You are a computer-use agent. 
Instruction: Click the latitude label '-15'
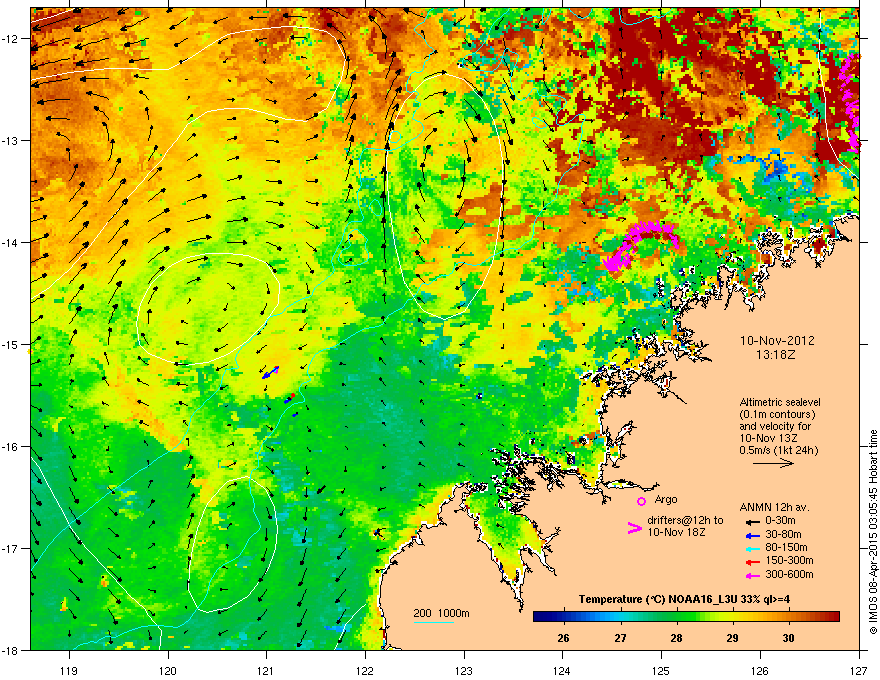[10, 345]
